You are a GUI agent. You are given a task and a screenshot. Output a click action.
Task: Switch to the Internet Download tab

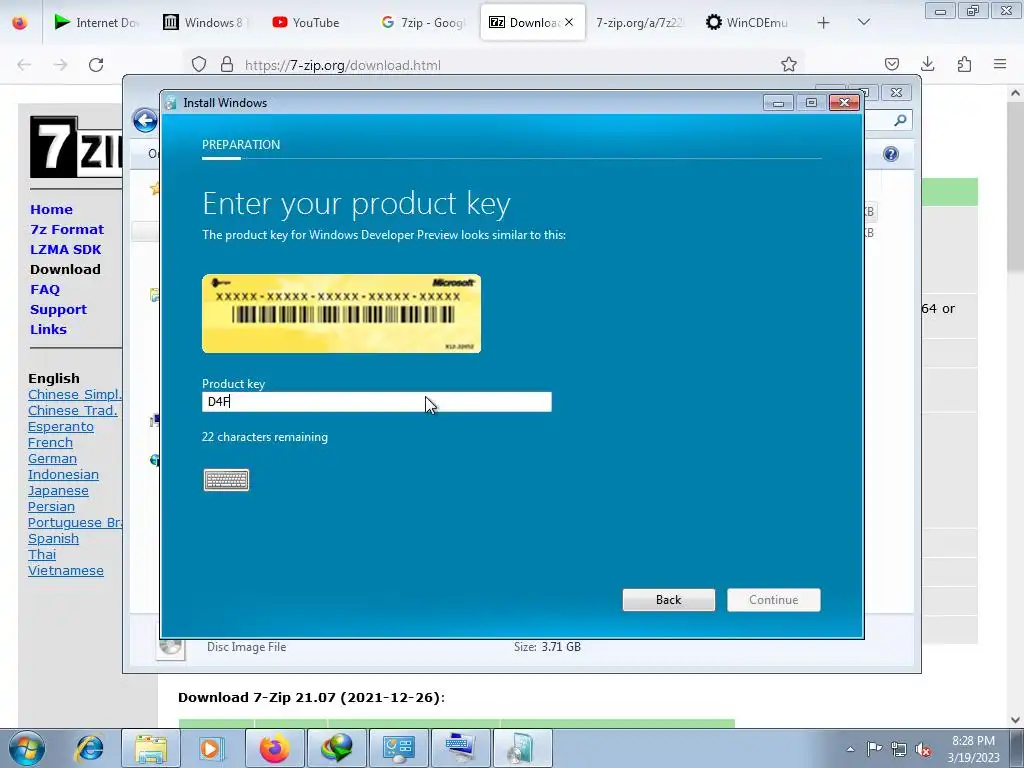coord(97,22)
